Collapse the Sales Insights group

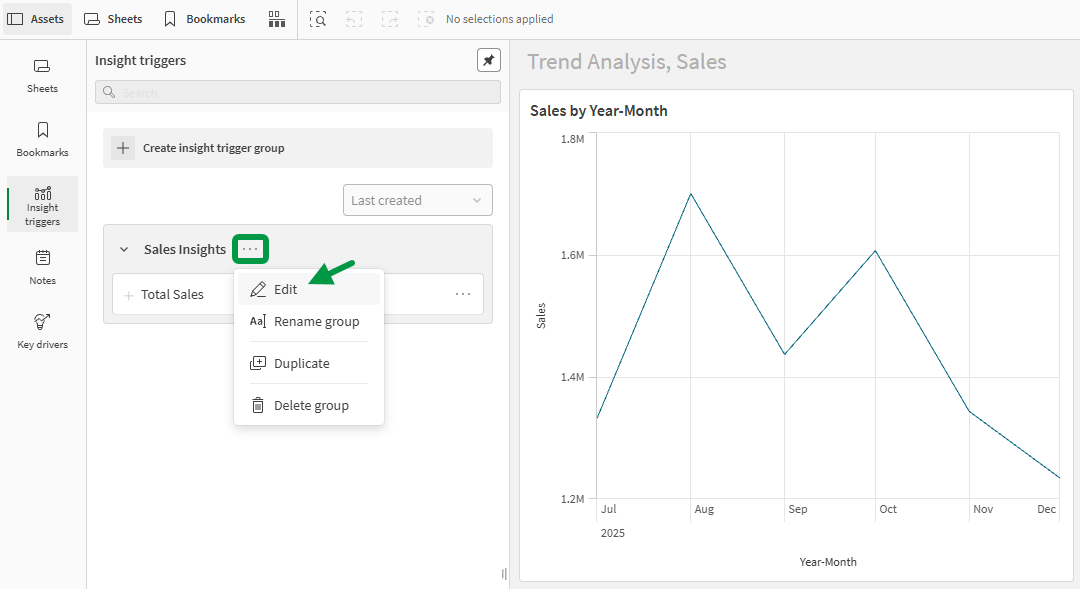point(124,250)
